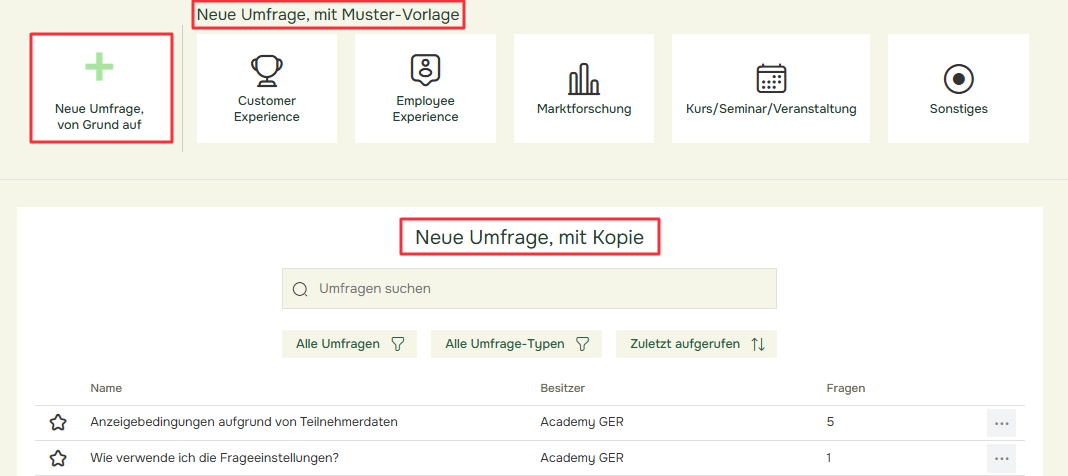This screenshot has width=1068, height=476.
Task: Choose the Employee Experience template tile
Action: (x=426, y=89)
